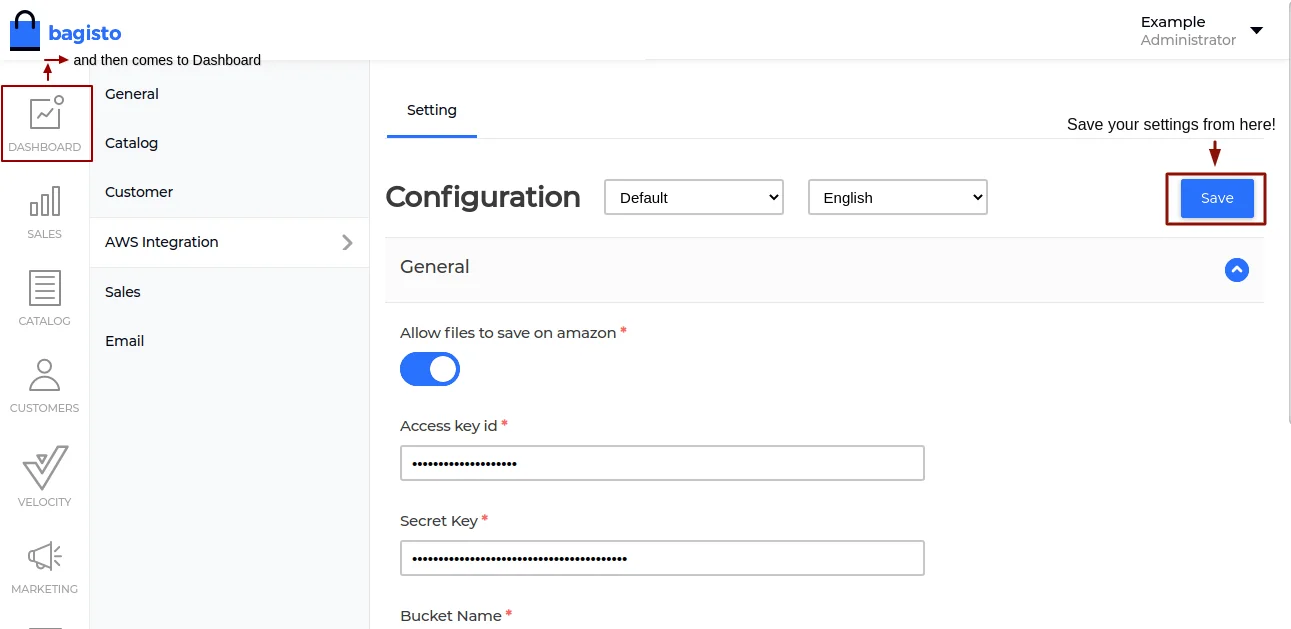Open the English locale dropdown

tap(898, 197)
